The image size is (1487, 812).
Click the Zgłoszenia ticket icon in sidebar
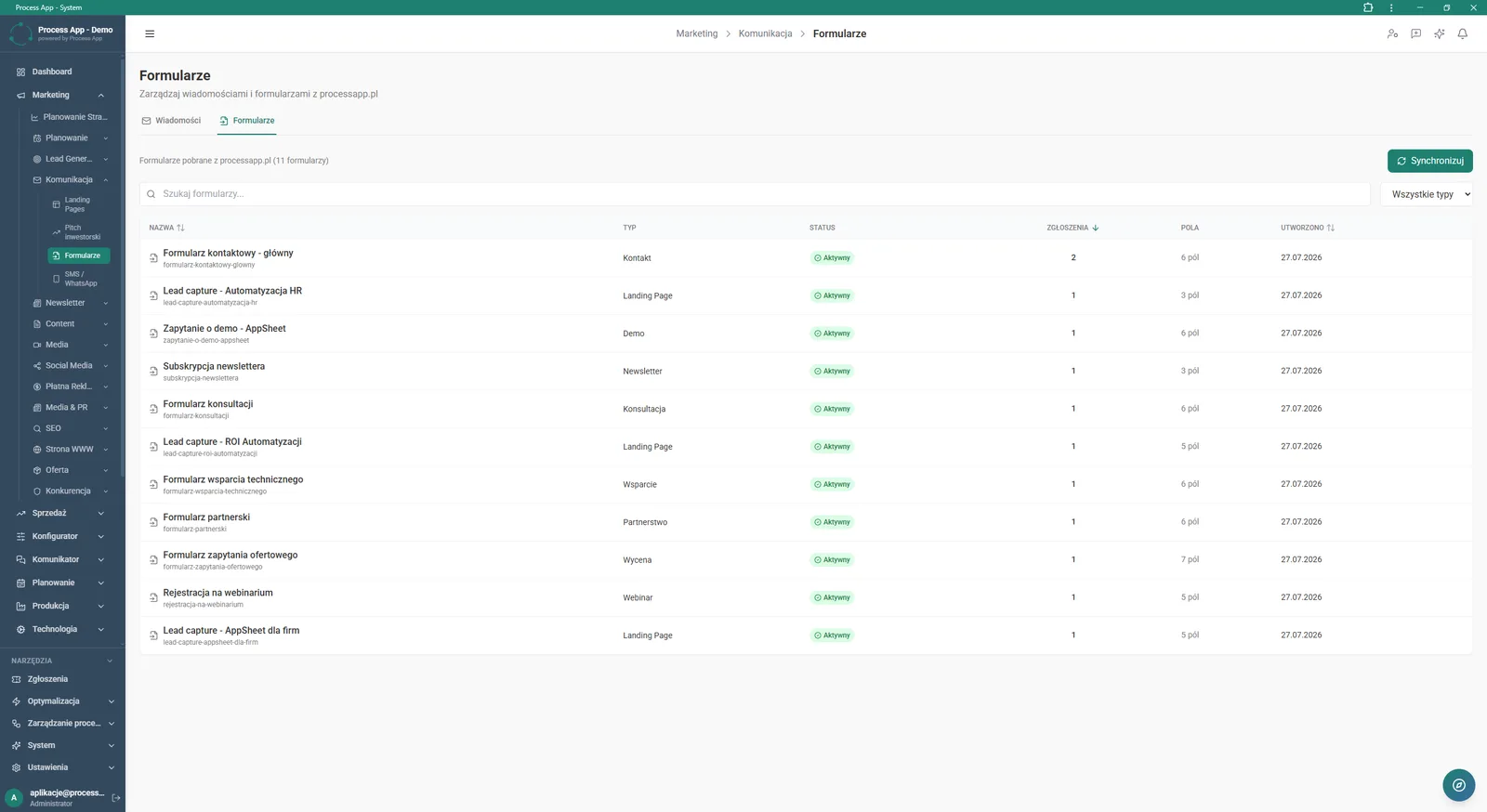[16, 679]
